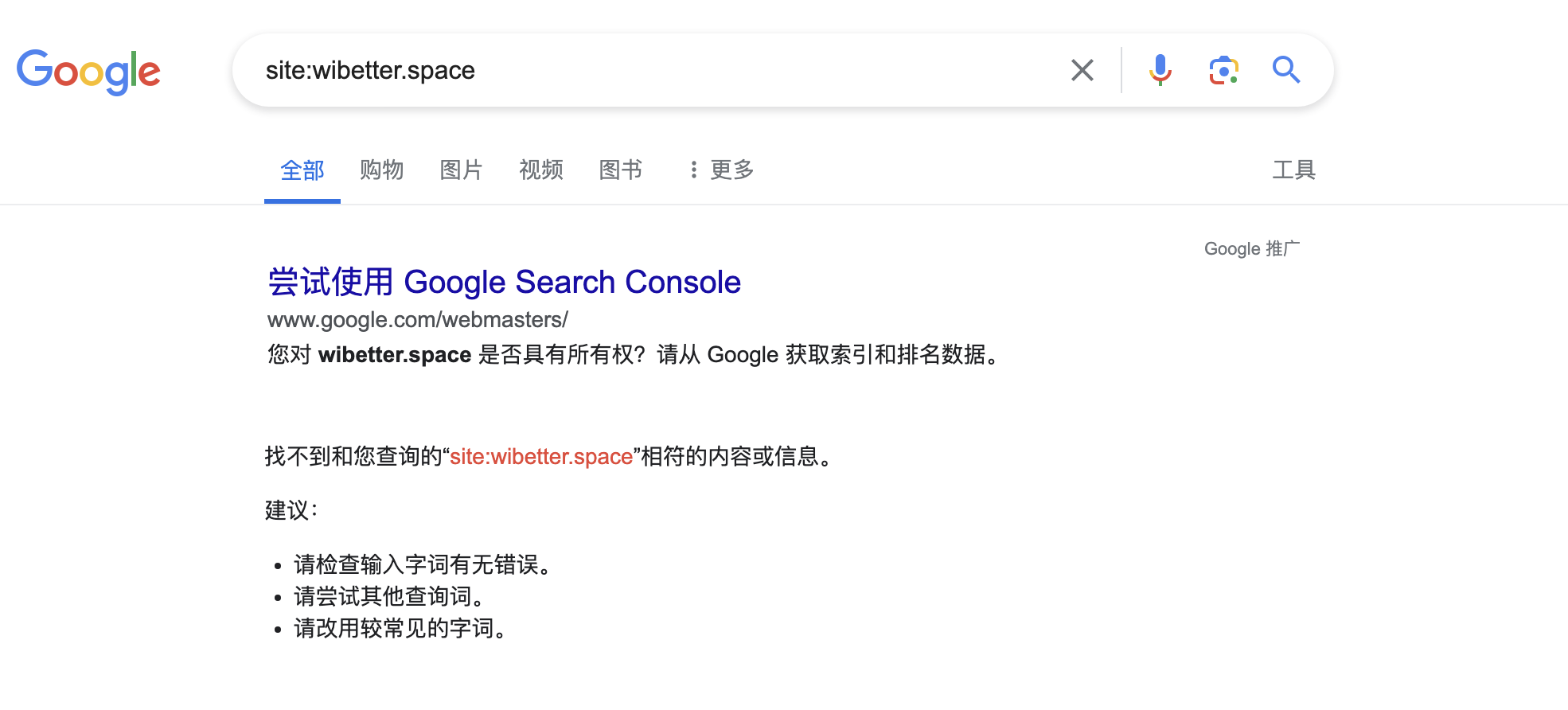This screenshot has width=1568, height=710.
Task: Click the bold wibetter.space in the description
Action: click(x=395, y=355)
